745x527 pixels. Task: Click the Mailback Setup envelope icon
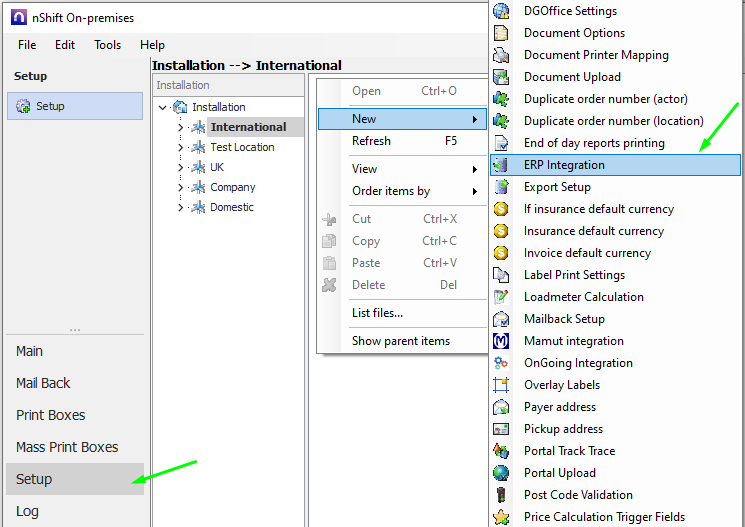(x=501, y=319)
